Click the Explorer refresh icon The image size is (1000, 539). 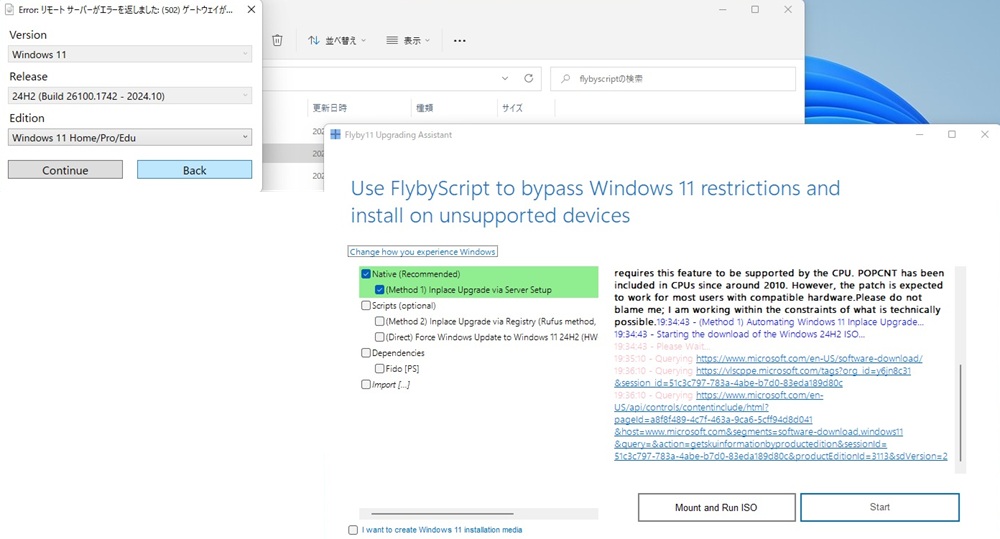coord(530,78)
